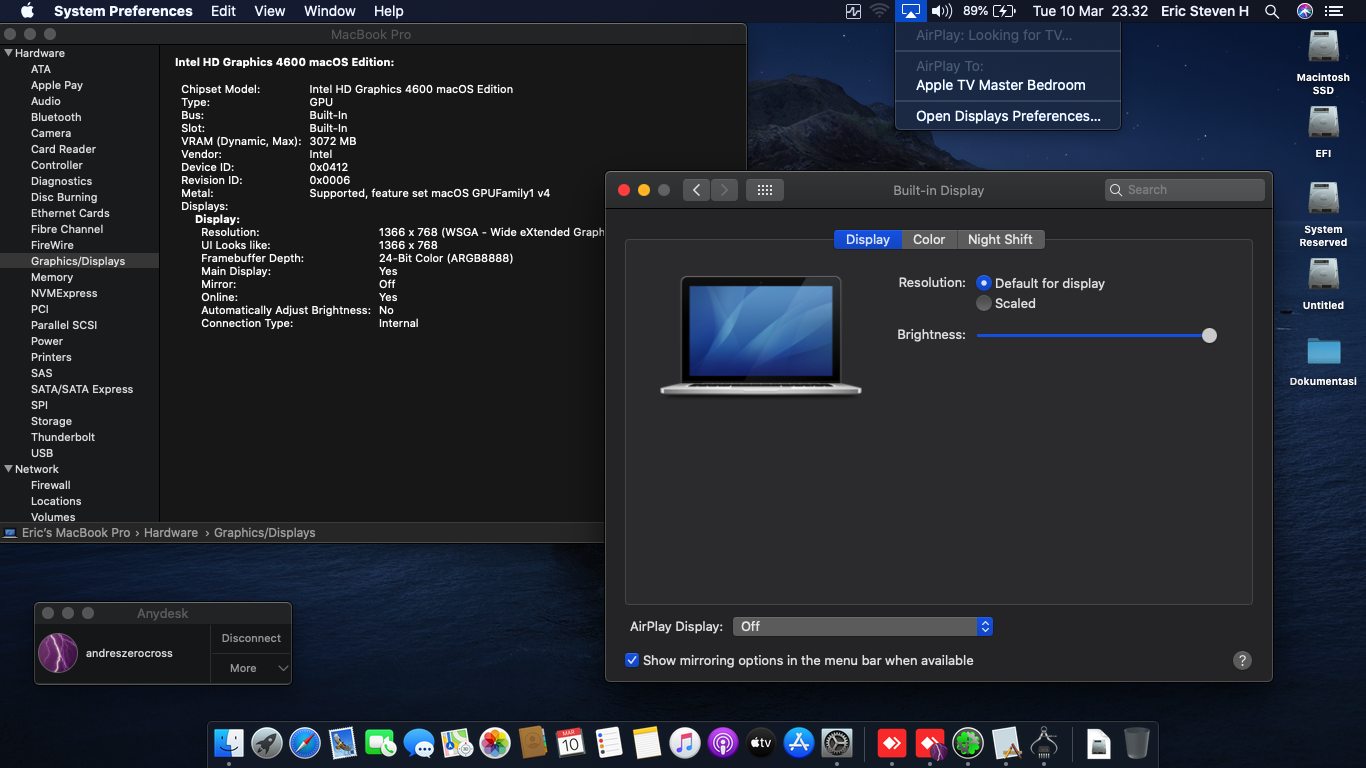
Task: Open Music from the Dock
Action: click(x=684, y=743)
